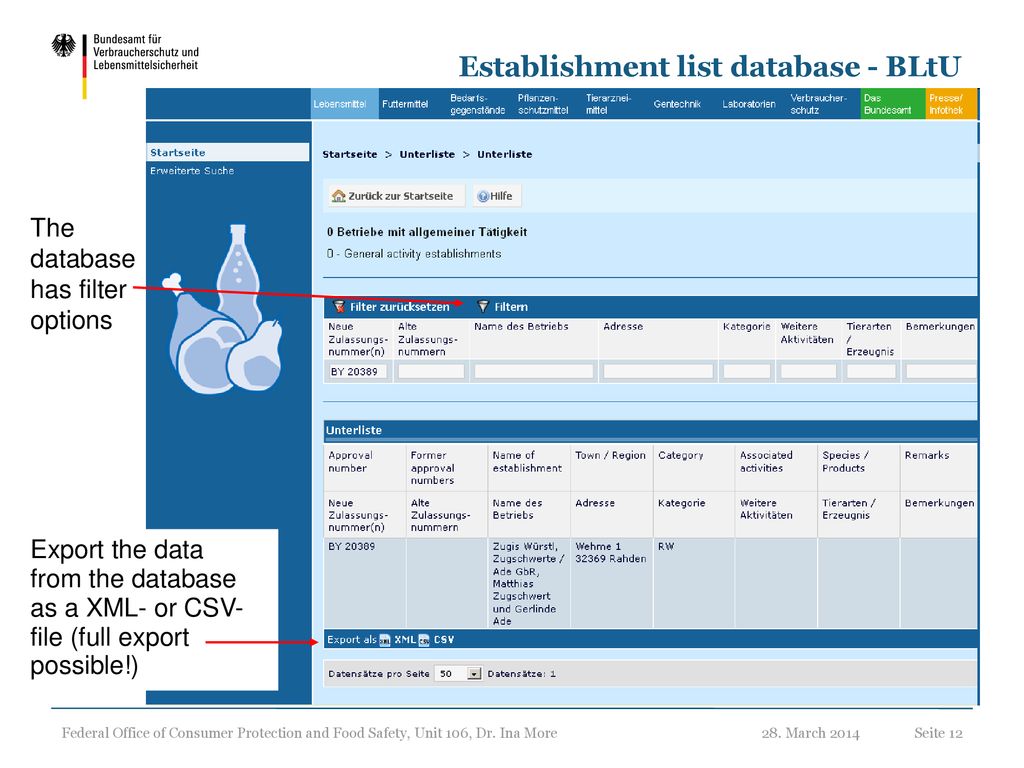Click the Zurück zur Startseite button

[394, 196]
